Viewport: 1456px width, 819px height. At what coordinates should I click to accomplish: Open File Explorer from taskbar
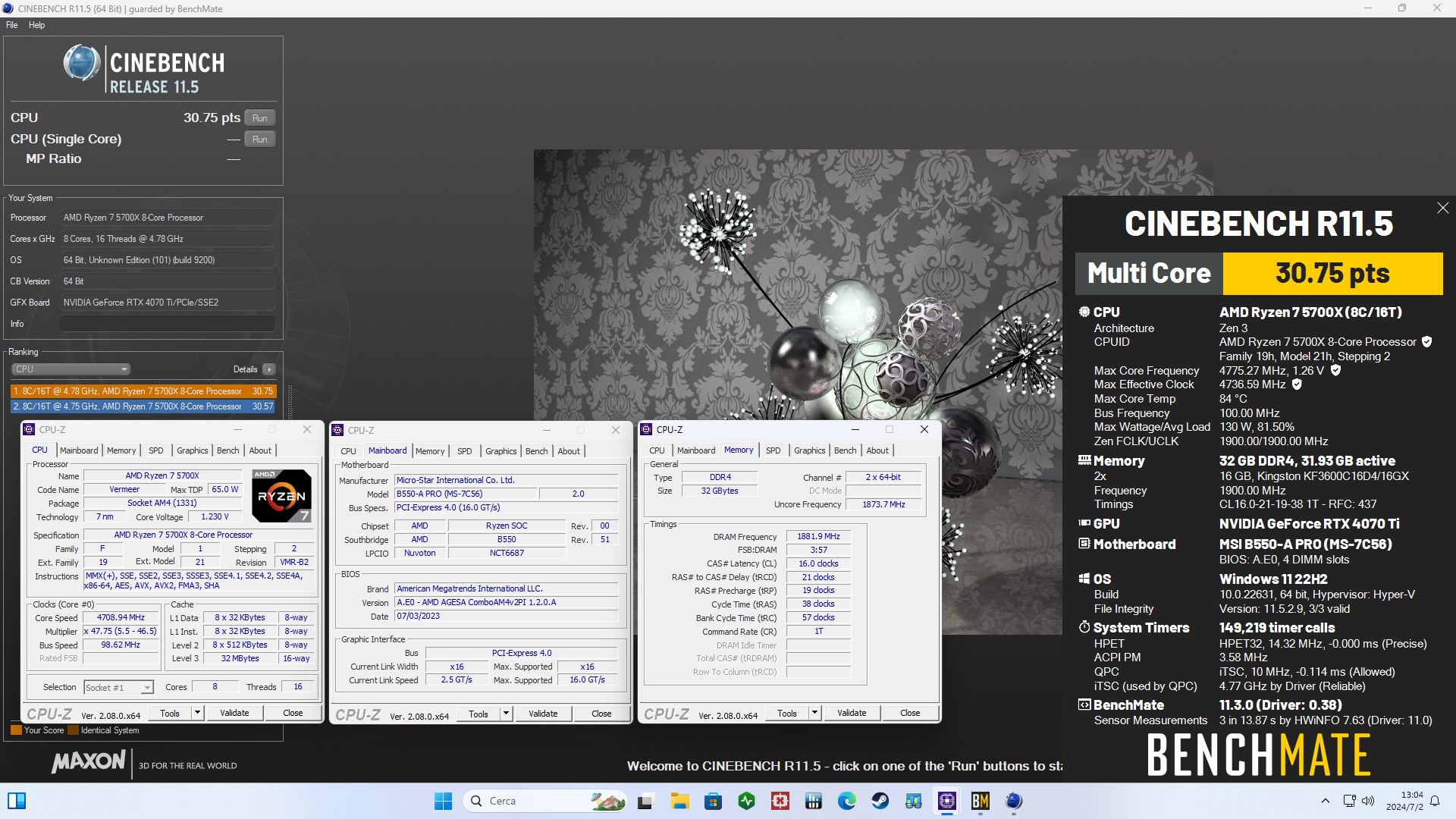point(679,801)
